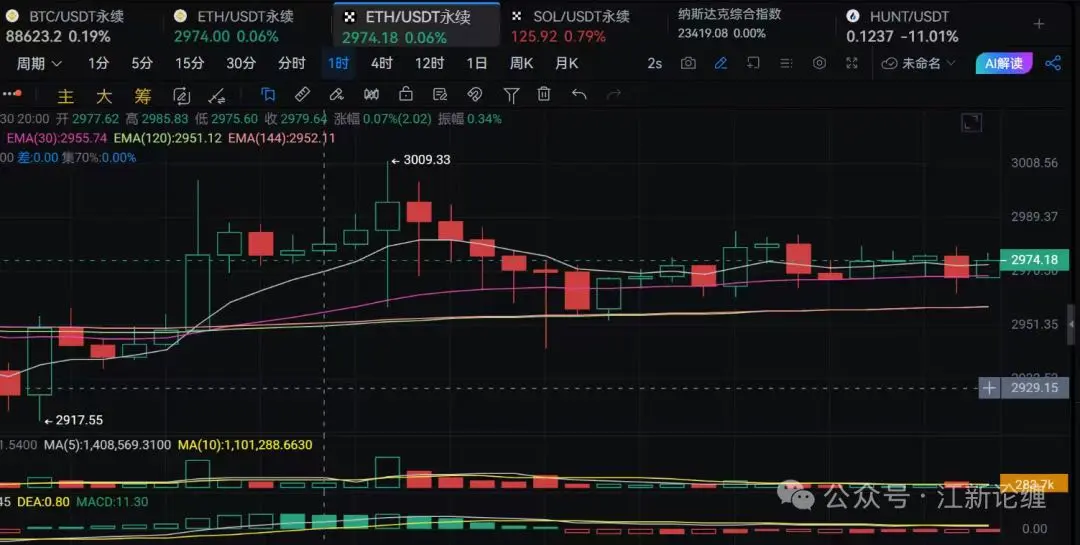Select the 大 indicator shortcut
Image resolution: width=1080 pixels, height=545 pixels.
tap(104, 96)
